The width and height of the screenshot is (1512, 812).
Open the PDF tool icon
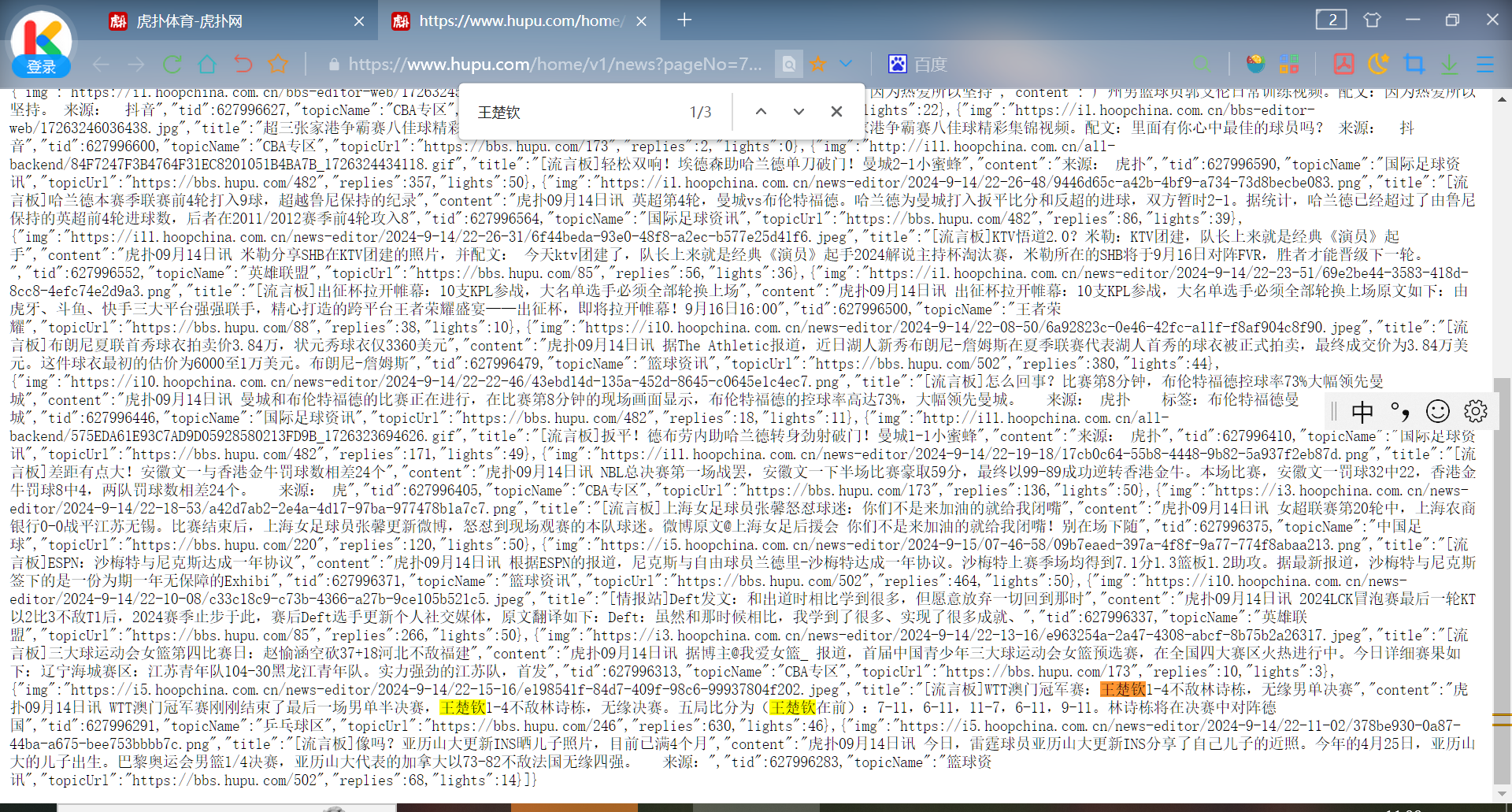coord(1343,64)
